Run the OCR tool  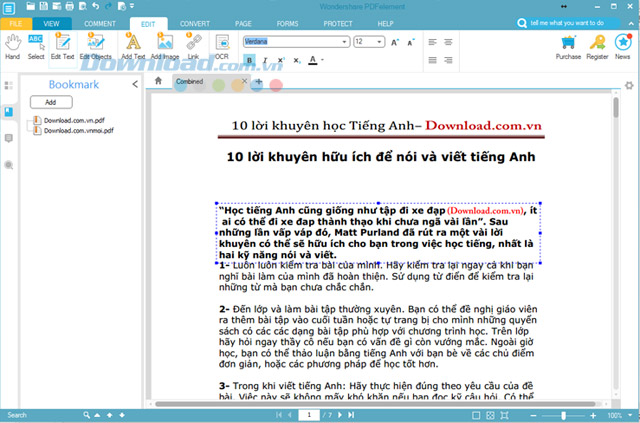(222, 47)
